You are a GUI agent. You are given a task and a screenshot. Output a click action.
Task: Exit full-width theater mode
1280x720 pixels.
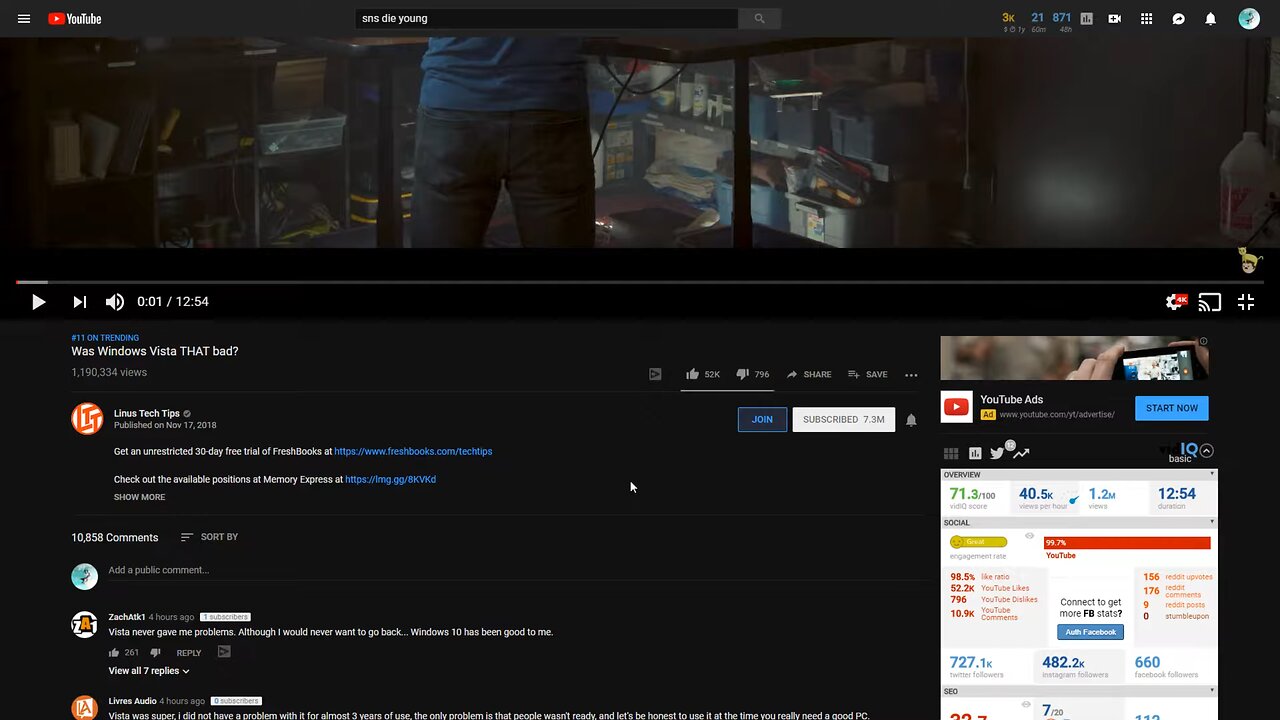pyautogui.click(x=1246, y=302)
